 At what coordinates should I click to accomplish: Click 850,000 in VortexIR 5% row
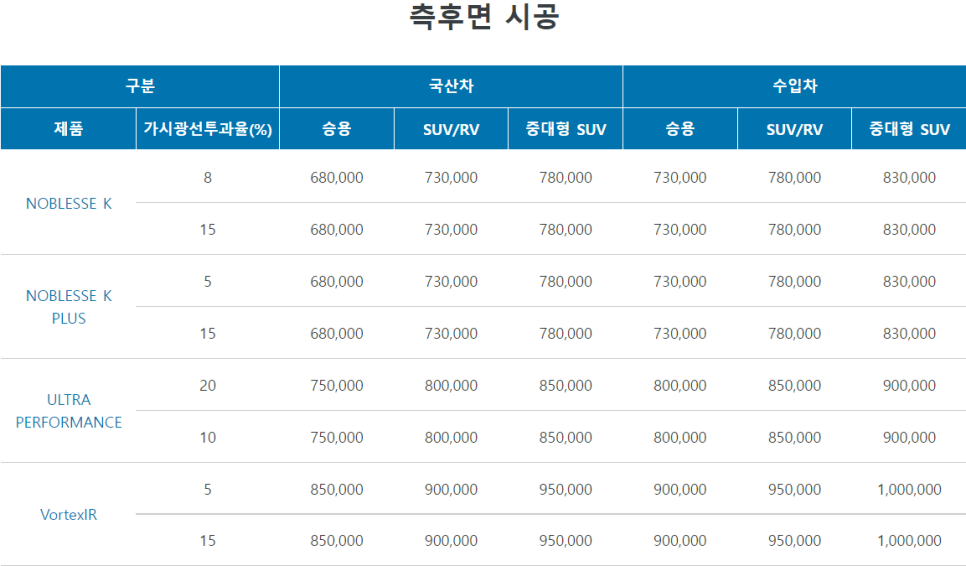click(x=337, y=490)
